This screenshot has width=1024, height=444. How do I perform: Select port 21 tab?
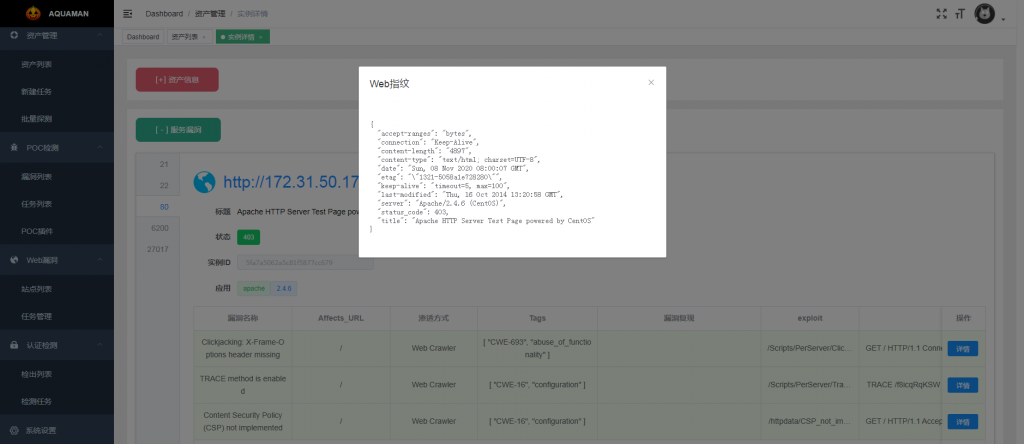pyautogui.click(x=157, y=165)
